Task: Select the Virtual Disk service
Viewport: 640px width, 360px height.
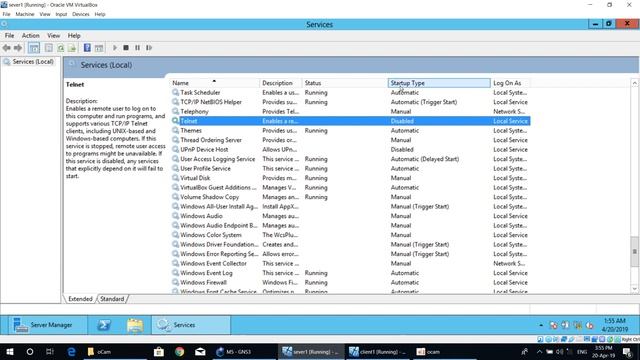Action: (351, 178)
